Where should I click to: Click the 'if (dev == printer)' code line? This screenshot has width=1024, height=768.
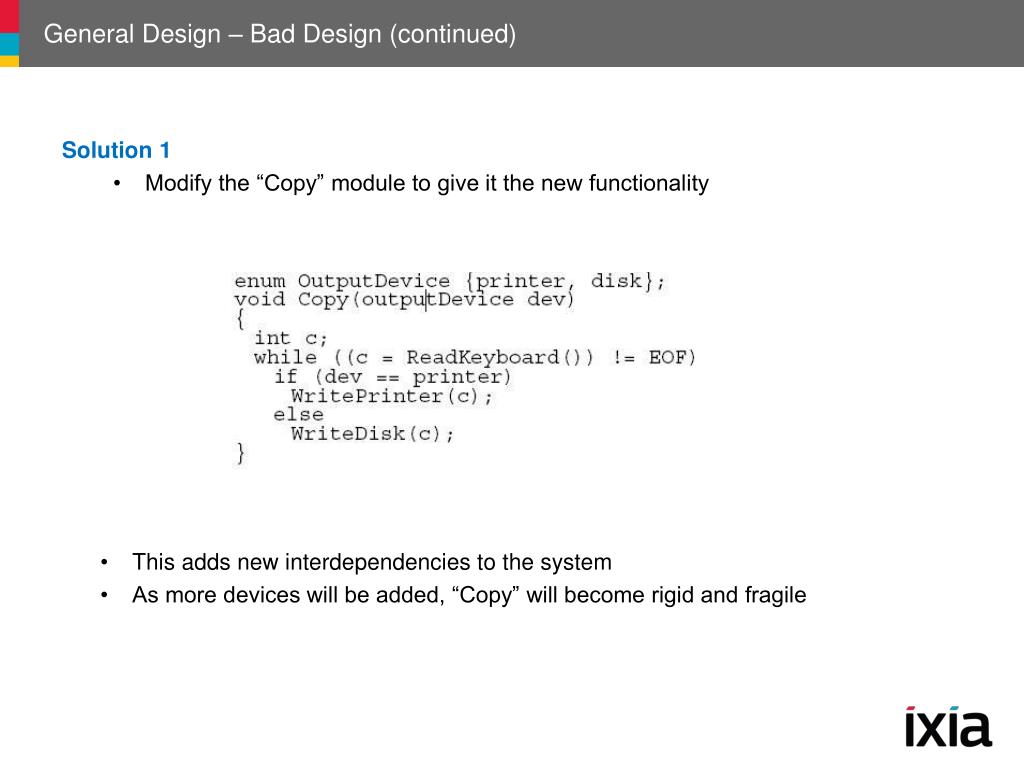pos(392,377)
